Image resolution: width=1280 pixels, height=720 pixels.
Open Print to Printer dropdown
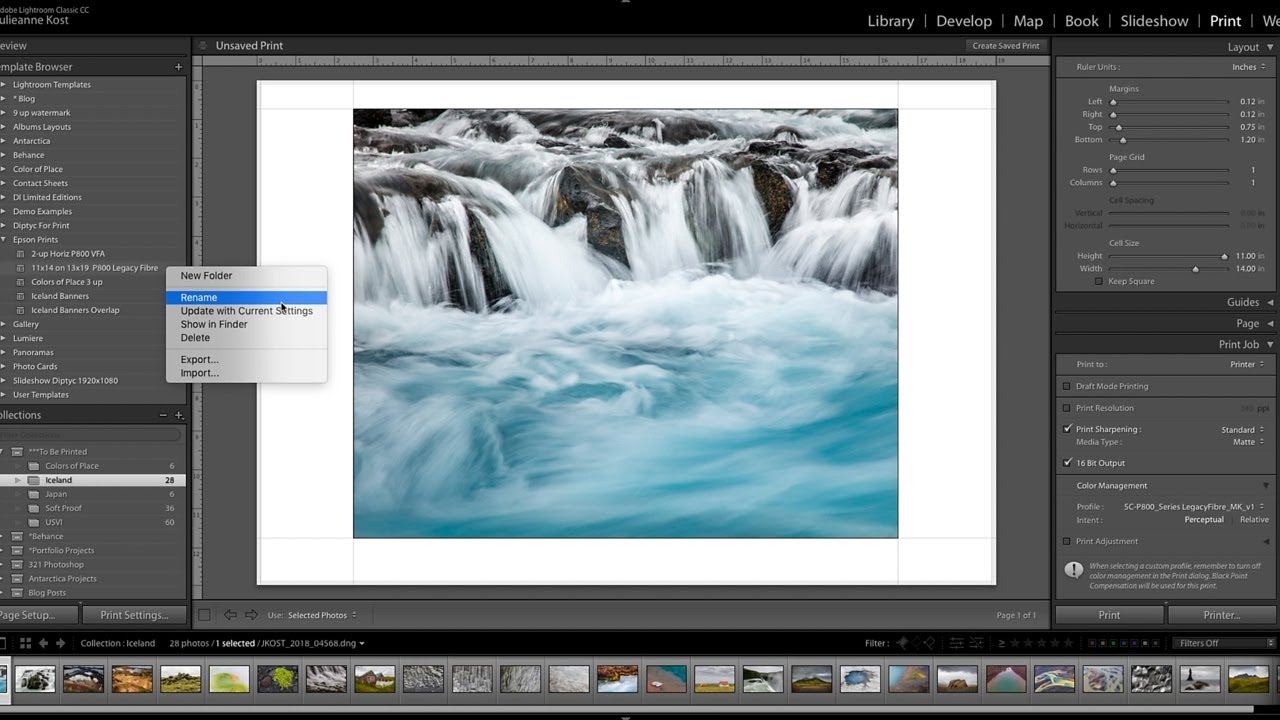point(1247,364)
